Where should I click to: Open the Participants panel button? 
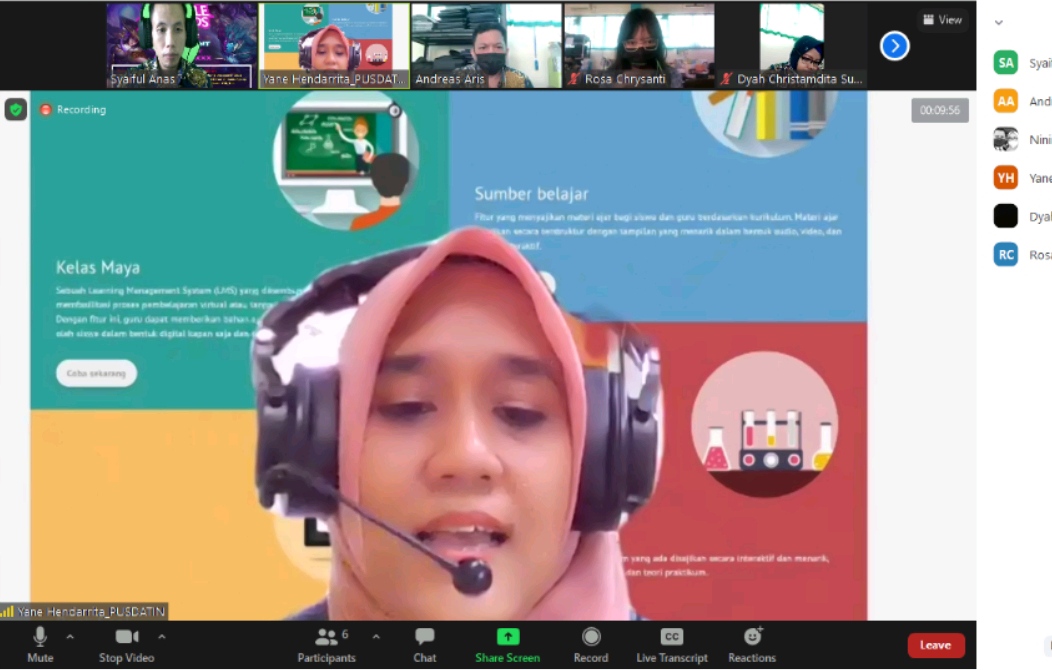[327, 645]
